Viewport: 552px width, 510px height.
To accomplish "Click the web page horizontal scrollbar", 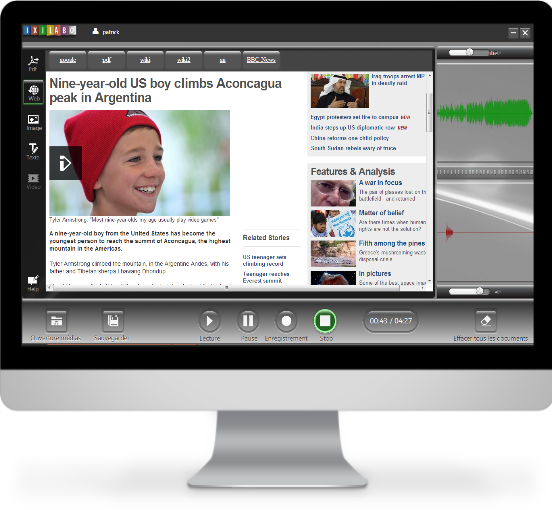I will [225, 288].
